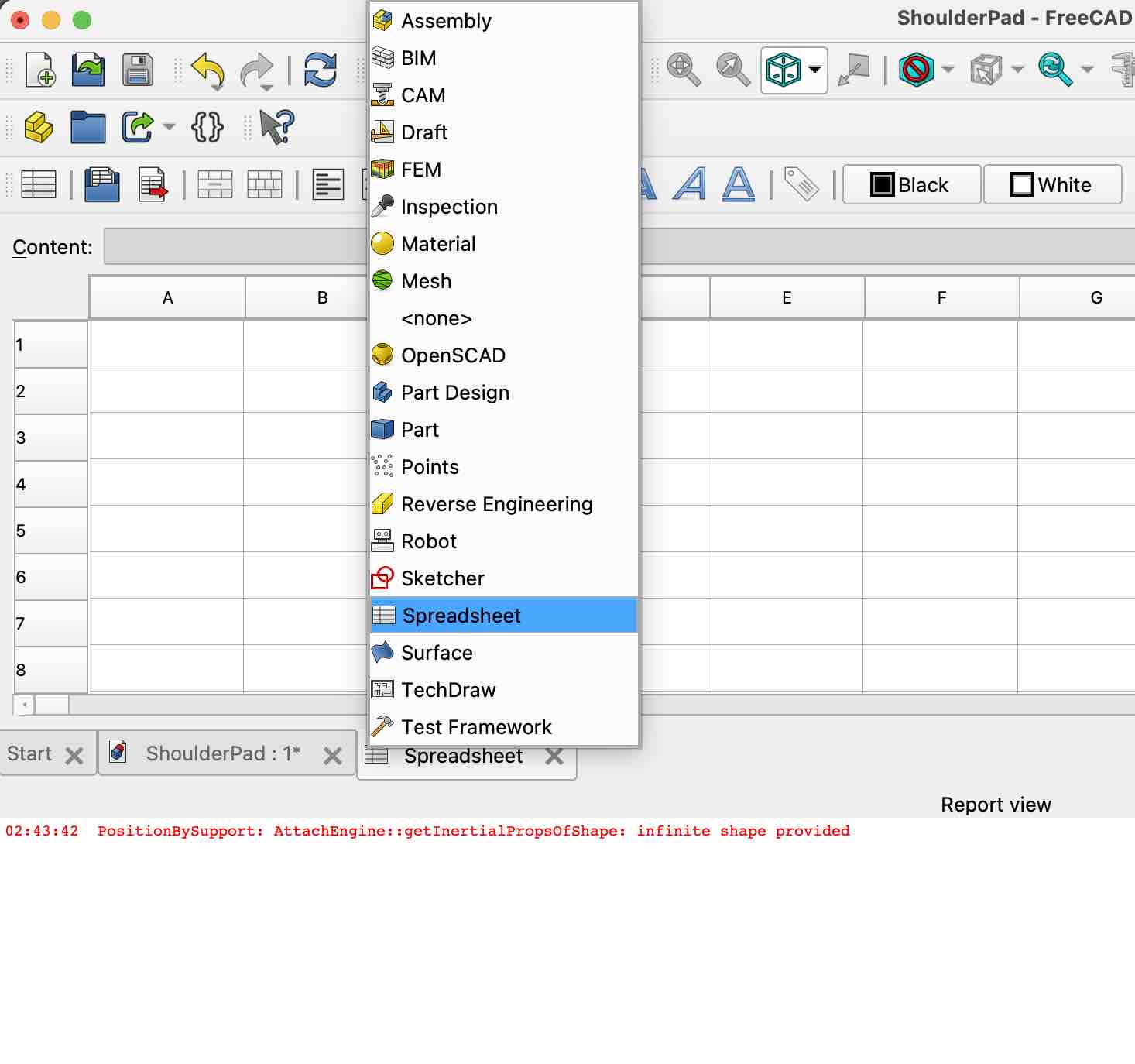Align cell content to the left
Image resolution: width=1135 pixels, height=1064 pixels.
(328, 184)
